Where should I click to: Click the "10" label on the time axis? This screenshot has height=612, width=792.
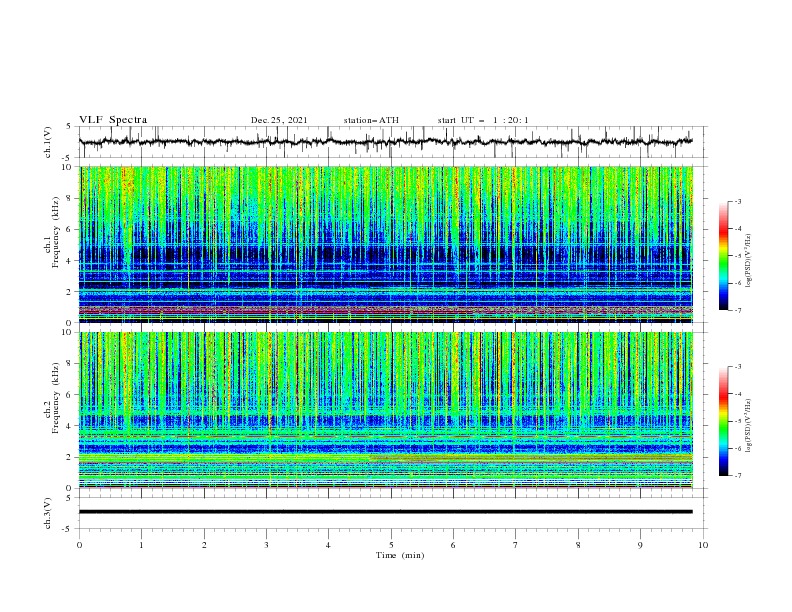[x=703, y=545]
